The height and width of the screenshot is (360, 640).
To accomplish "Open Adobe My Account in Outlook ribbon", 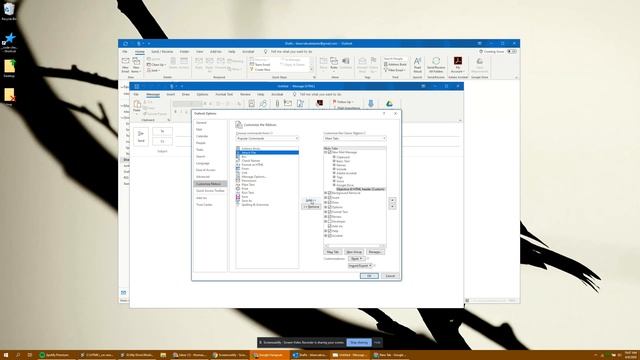I will tap(458, 65).
